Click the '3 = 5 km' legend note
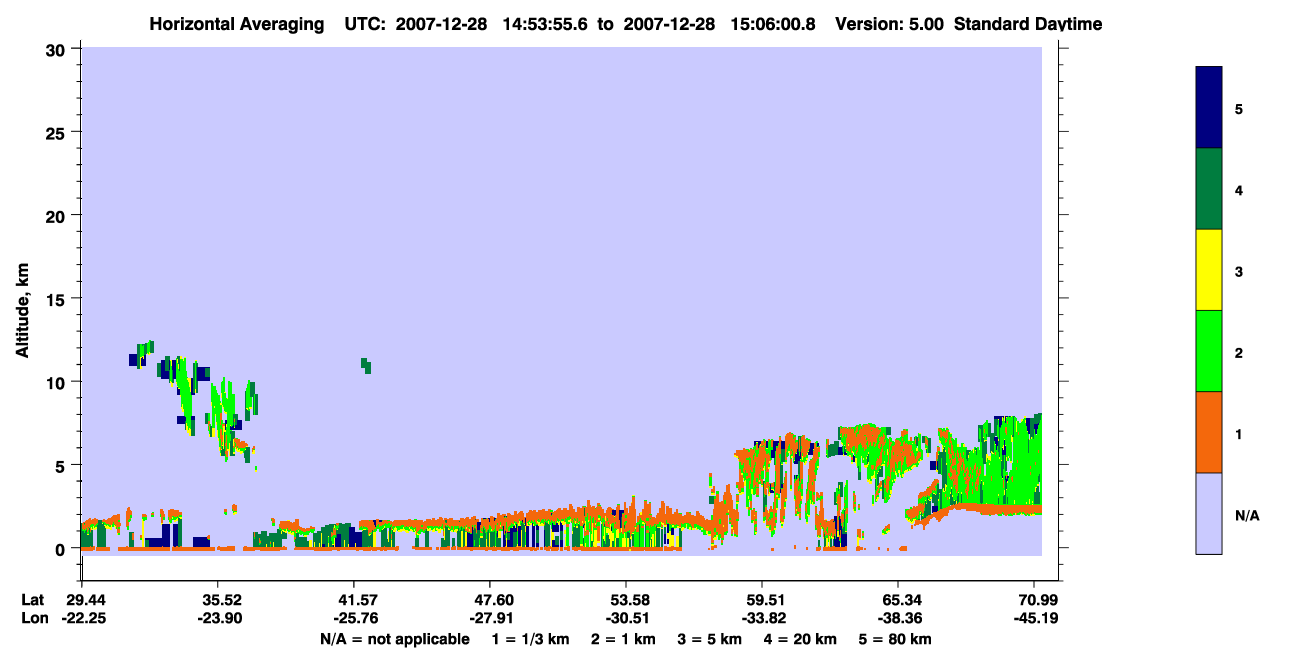Viewport: 1300px width, 667px height. coord(709,639)
